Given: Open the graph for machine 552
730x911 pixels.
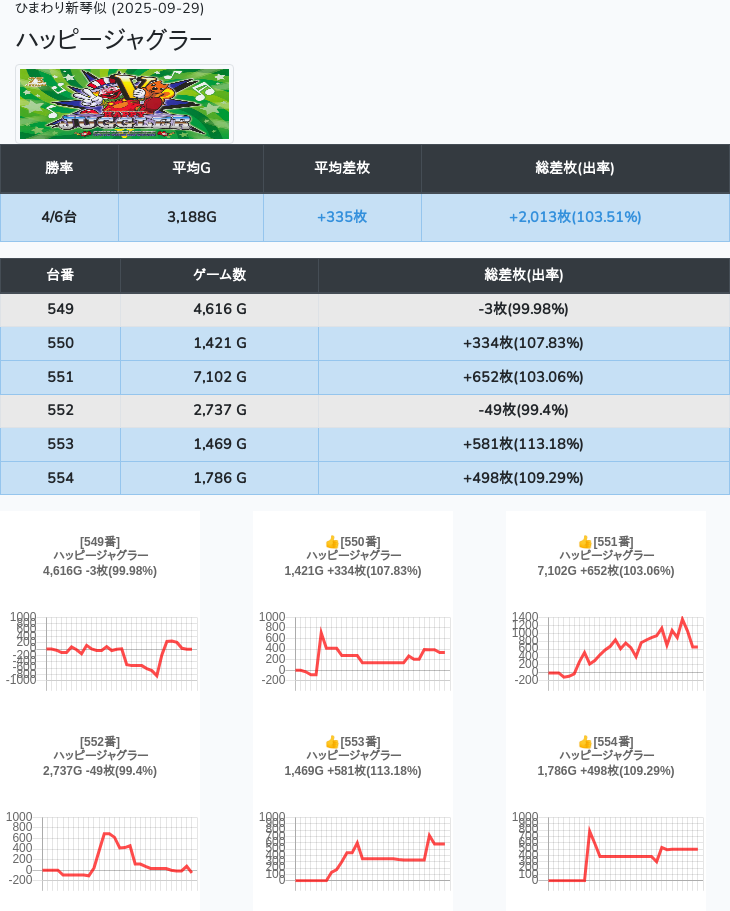Looking at the screenshot, I should click(101, 850).
